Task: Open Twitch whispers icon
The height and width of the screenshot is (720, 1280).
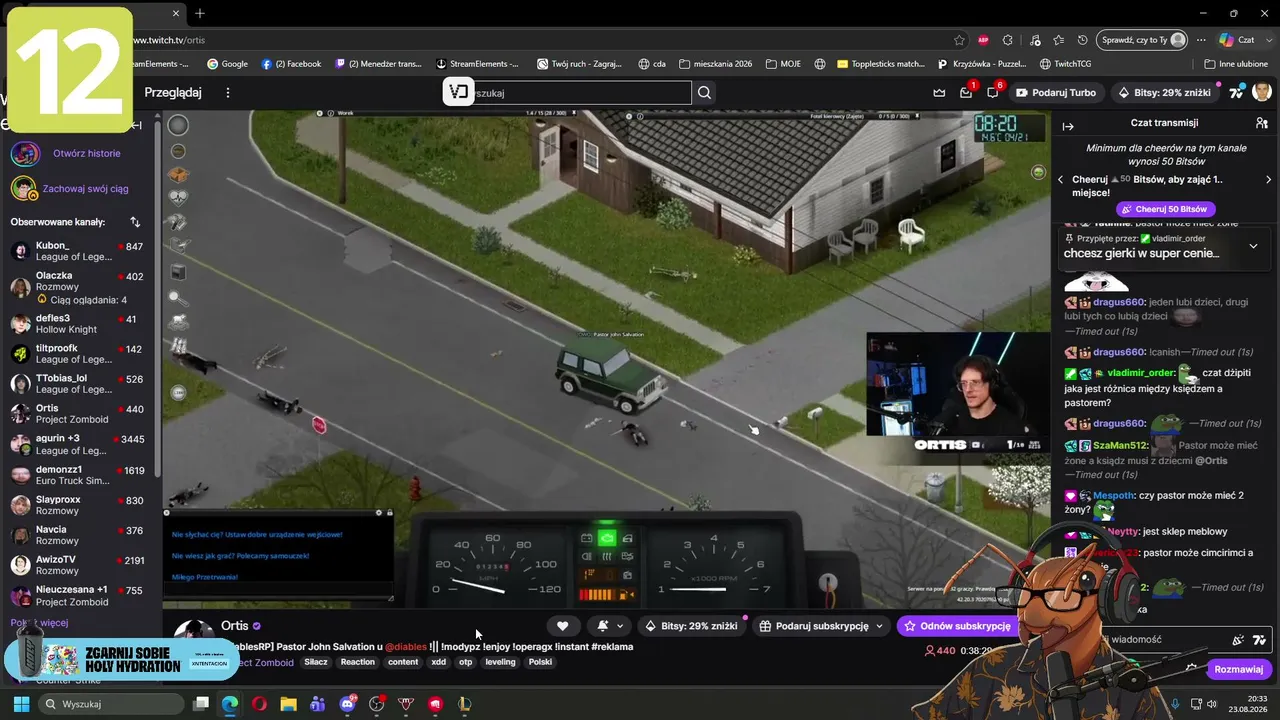Action: point(993,92)
